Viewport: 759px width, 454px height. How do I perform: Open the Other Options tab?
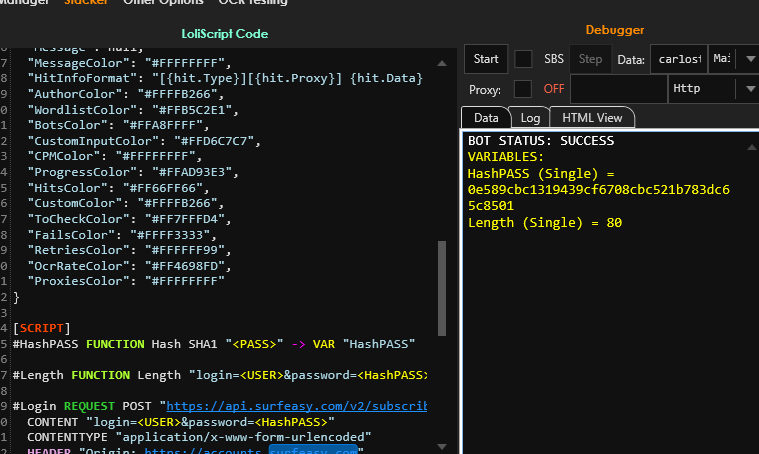tap(163, 2)
